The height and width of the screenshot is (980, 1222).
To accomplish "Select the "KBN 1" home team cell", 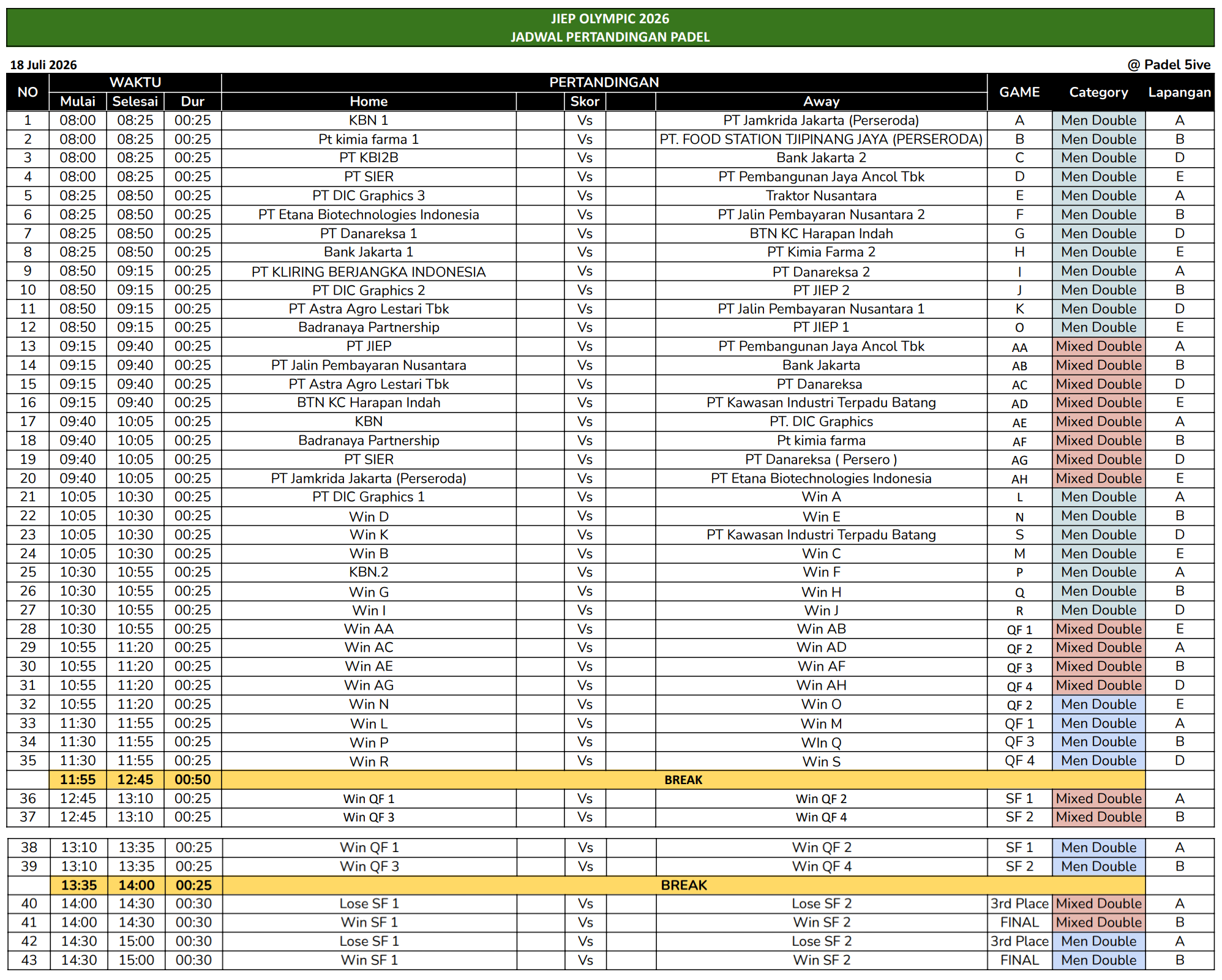I will tap(369, 121).
